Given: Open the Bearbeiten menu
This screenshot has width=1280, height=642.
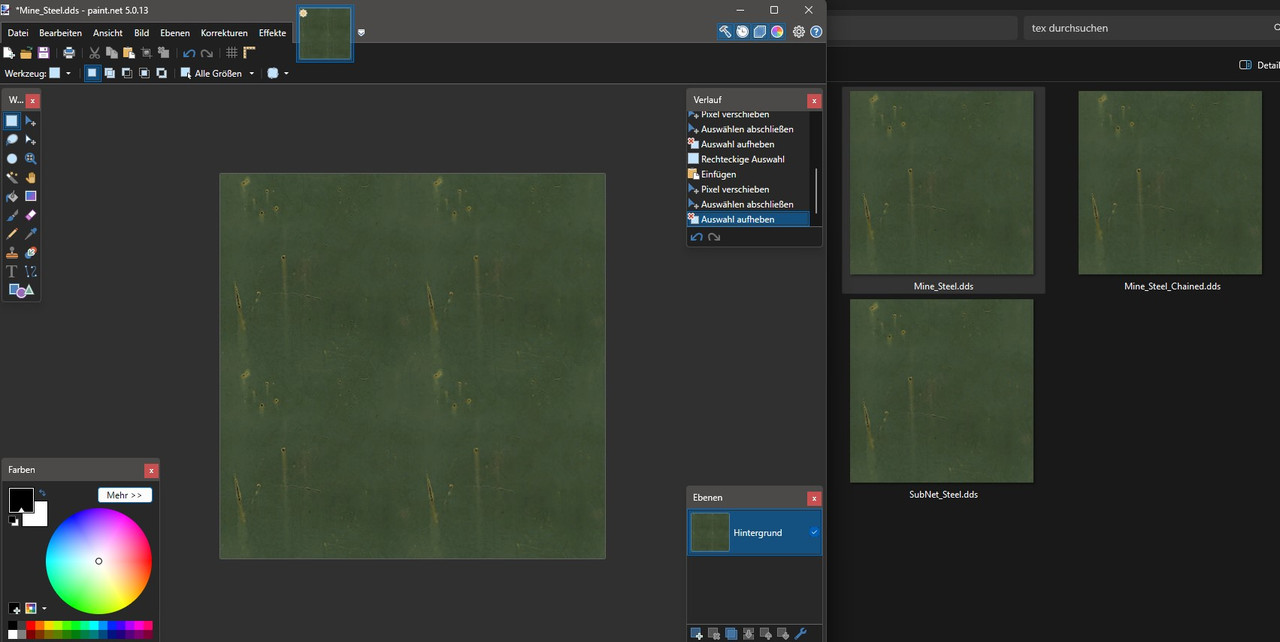Looking at the screenshot, I should click(x=60, y=33).
